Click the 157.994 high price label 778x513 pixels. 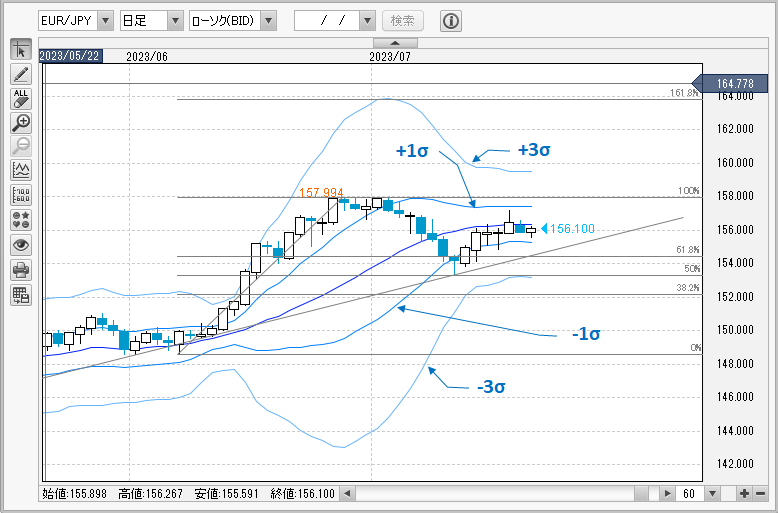321,192
